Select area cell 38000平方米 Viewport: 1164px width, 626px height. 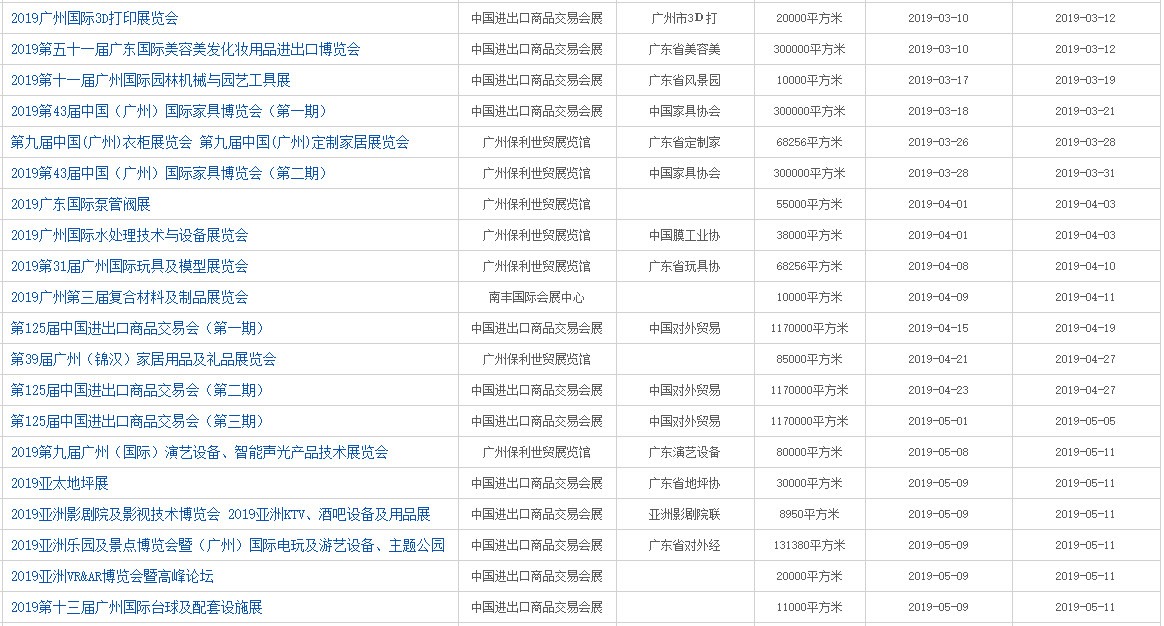point(809,235)
